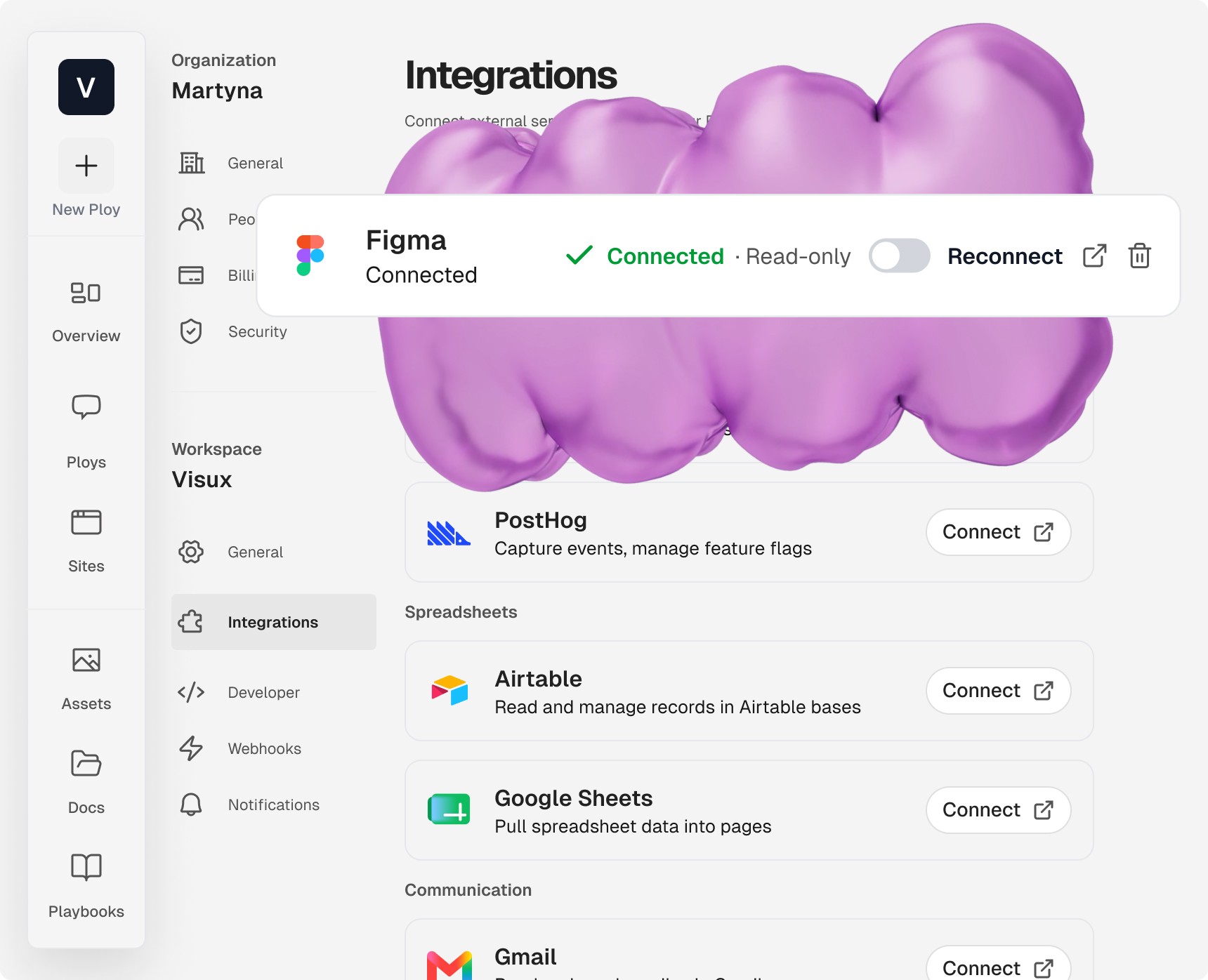
Task: Click the Martyna organization name
Action: point(217,91)
